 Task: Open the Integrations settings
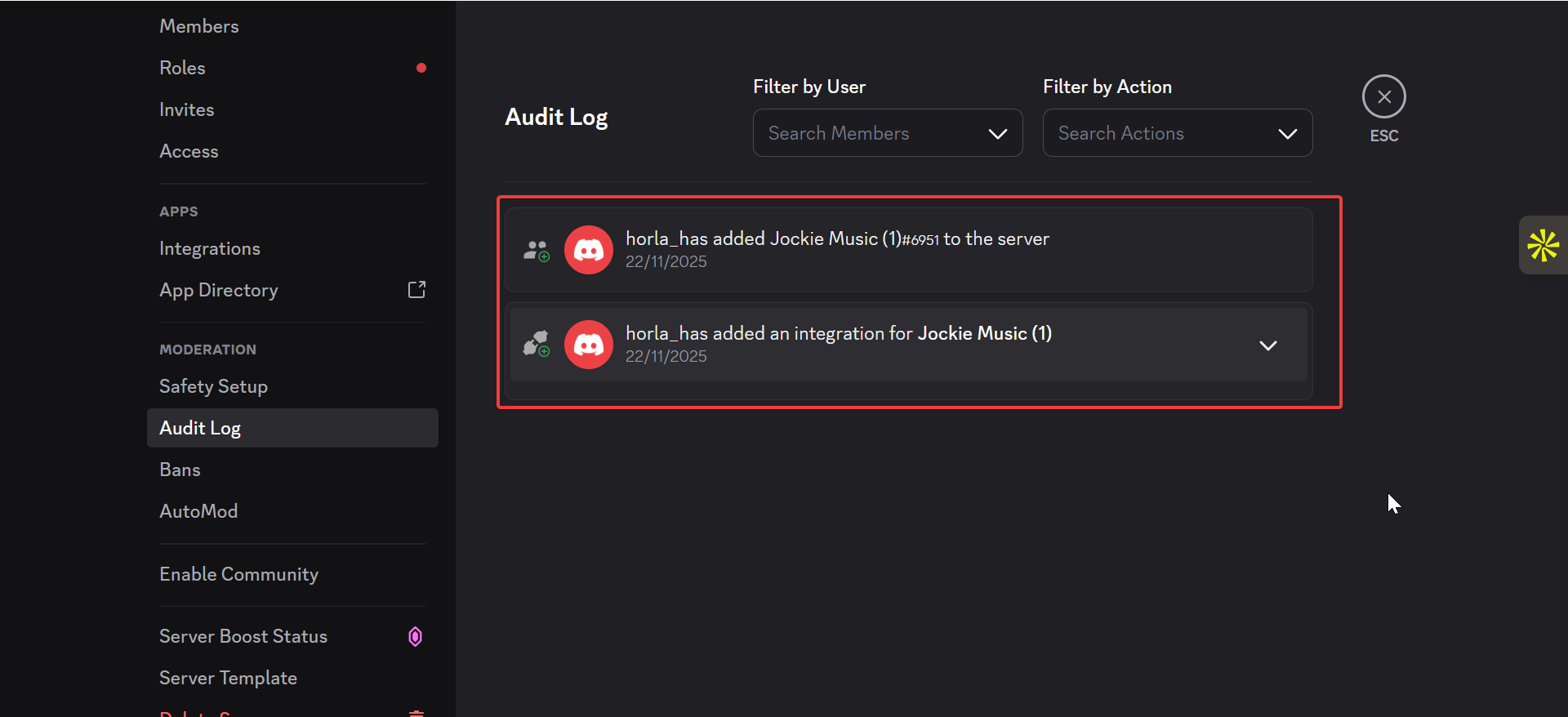[x=210, y=248]
